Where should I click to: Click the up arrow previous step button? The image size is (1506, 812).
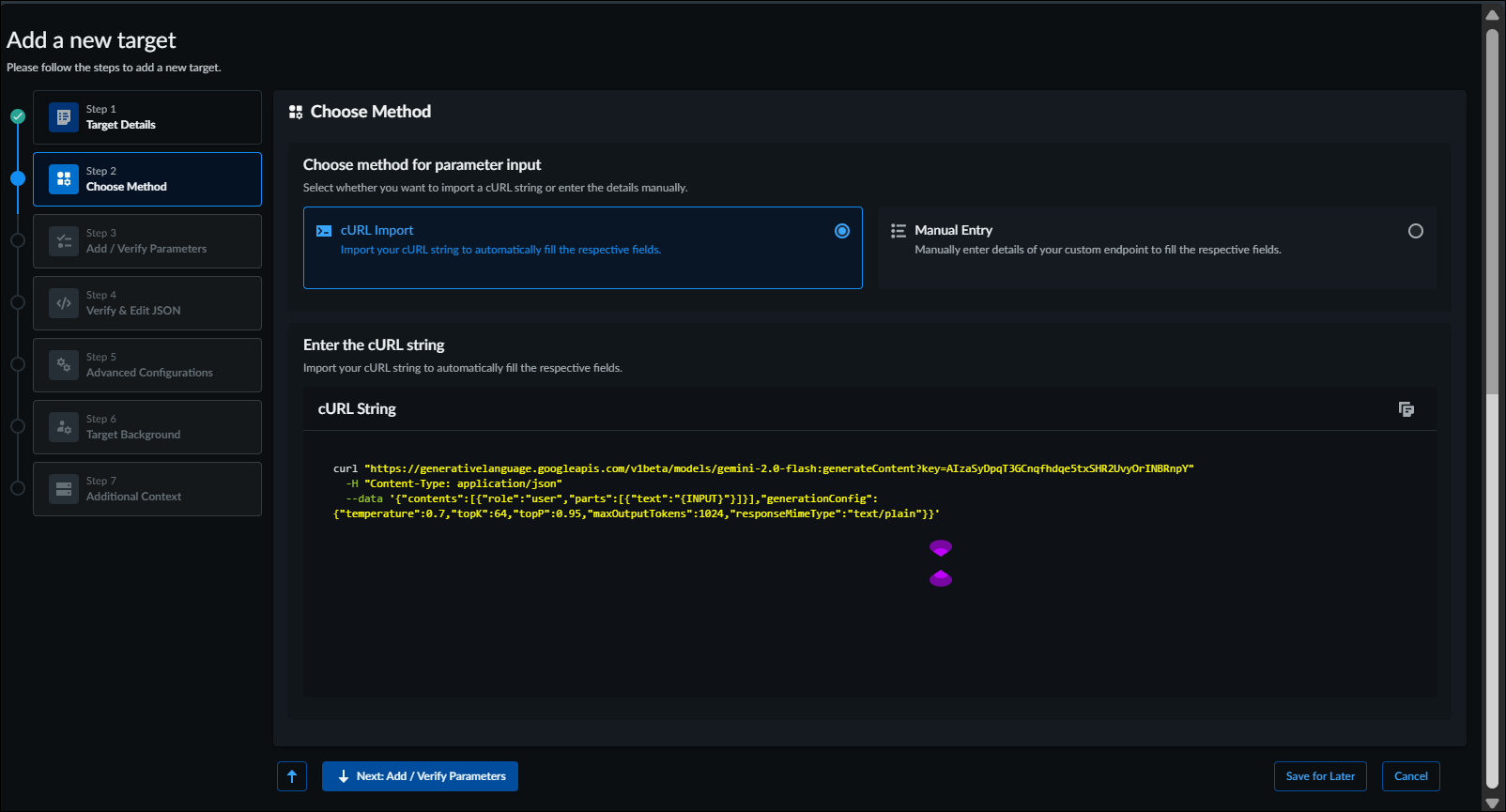(x=292, y=776)
